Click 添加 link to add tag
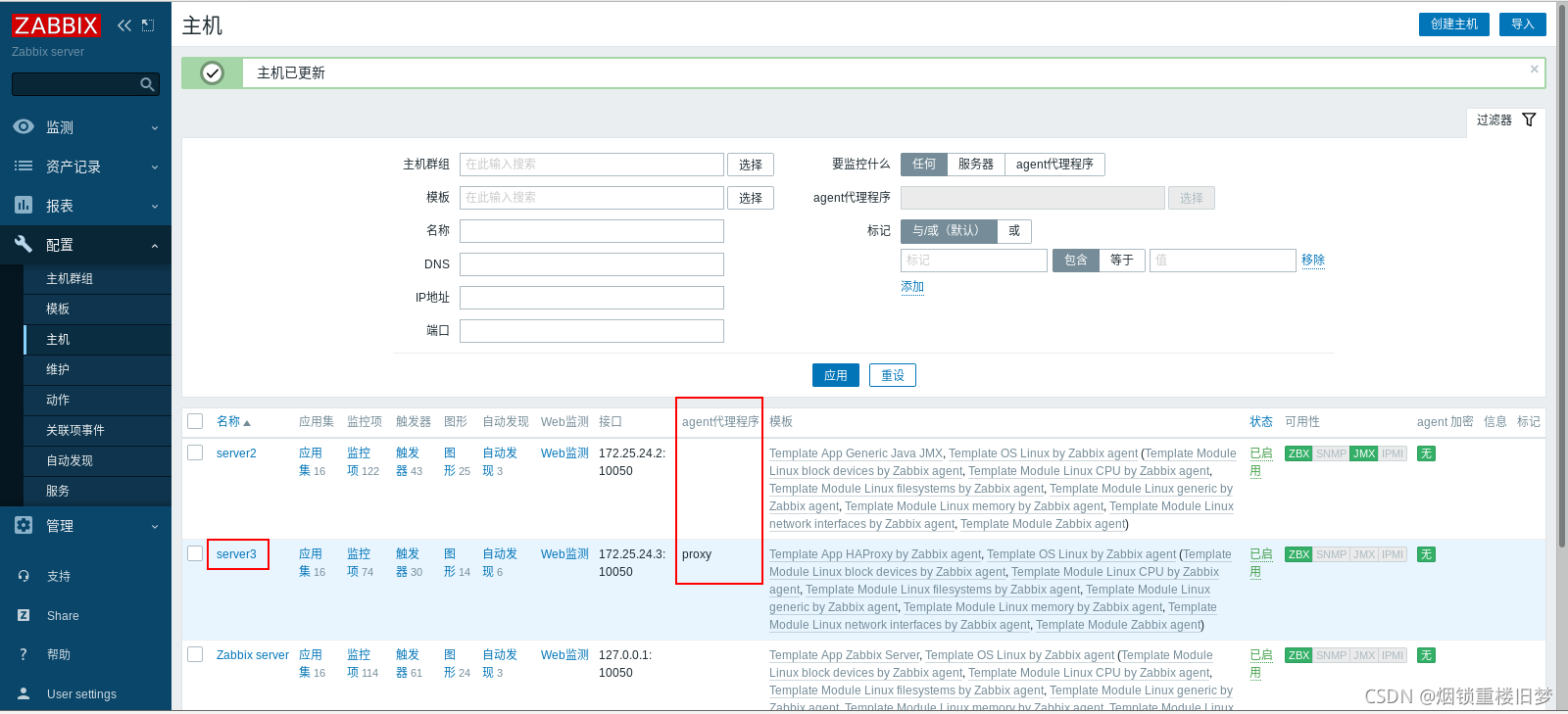The width and height of the screenshot is (1568, 714). pos(912,287)
